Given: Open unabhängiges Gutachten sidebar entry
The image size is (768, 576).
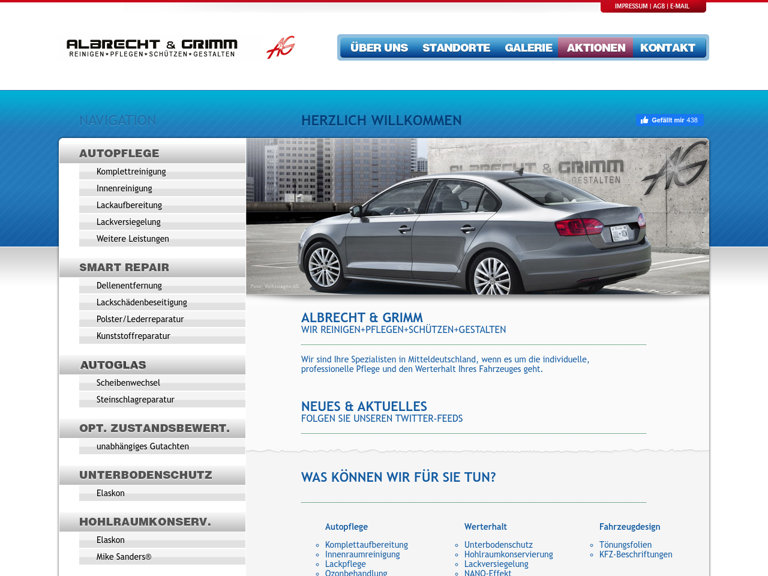Looking at the screenshot, I should [x=142, y=447].
